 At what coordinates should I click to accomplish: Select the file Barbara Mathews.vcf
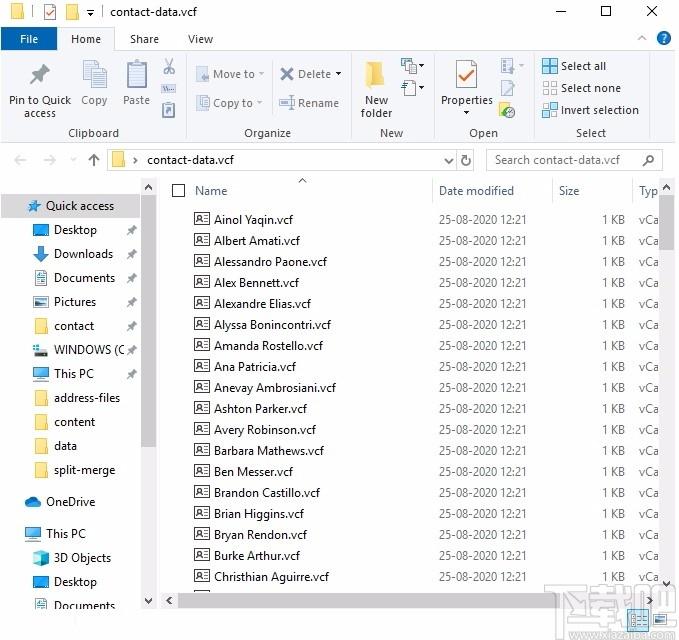tap(268, 451)
